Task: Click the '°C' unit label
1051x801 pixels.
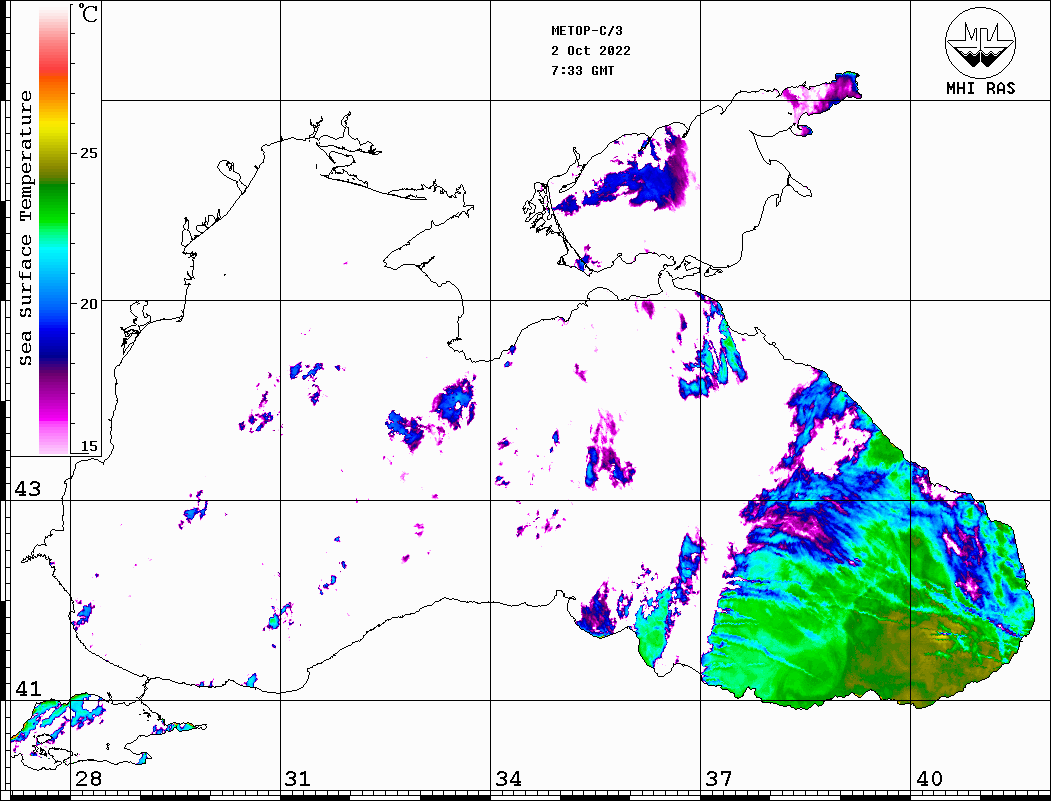Action: click(x=88, y=13)
